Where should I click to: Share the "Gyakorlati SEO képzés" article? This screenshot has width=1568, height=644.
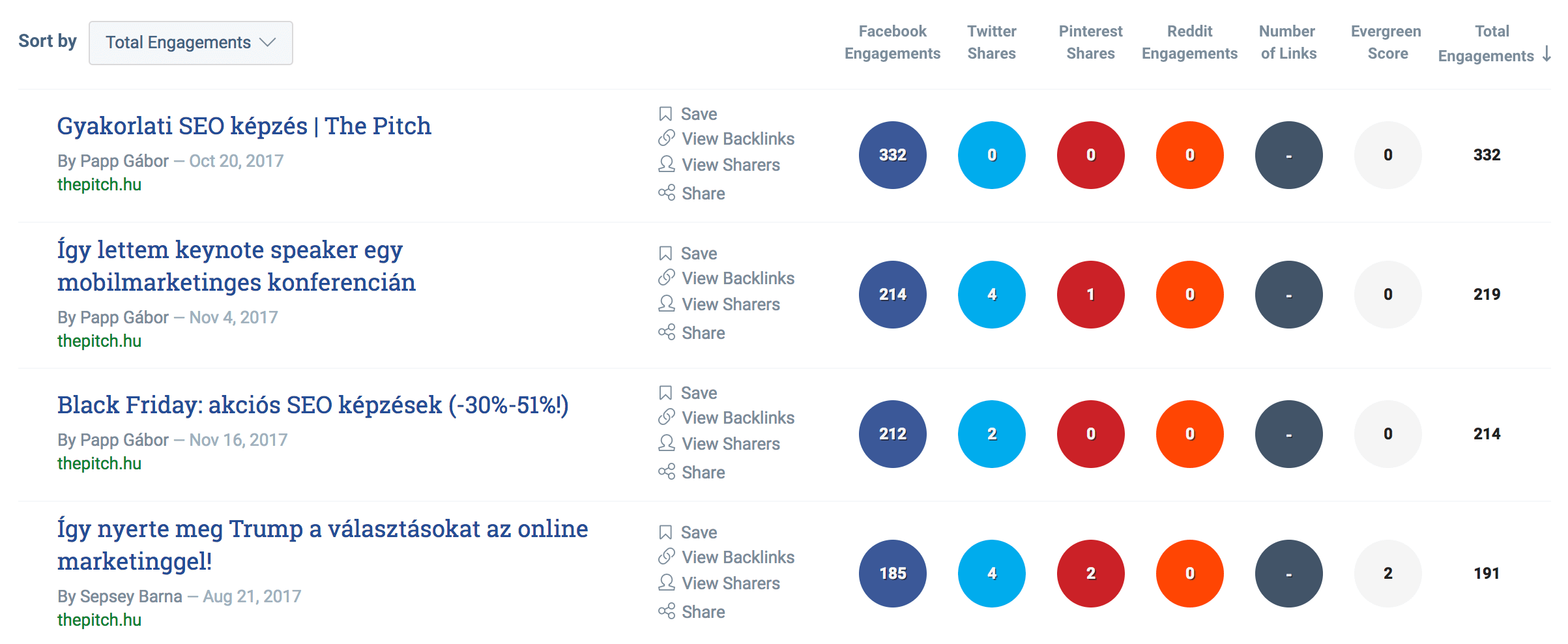pos(702,193)
